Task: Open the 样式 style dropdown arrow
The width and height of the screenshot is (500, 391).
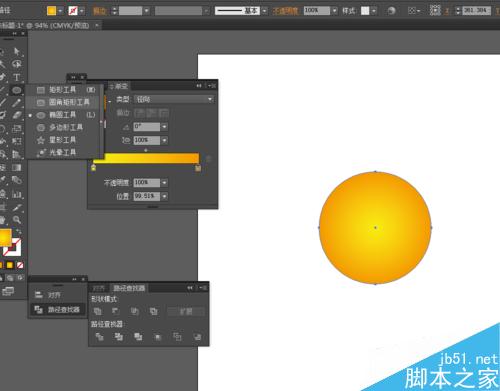Action: click(x=374, y=11)
